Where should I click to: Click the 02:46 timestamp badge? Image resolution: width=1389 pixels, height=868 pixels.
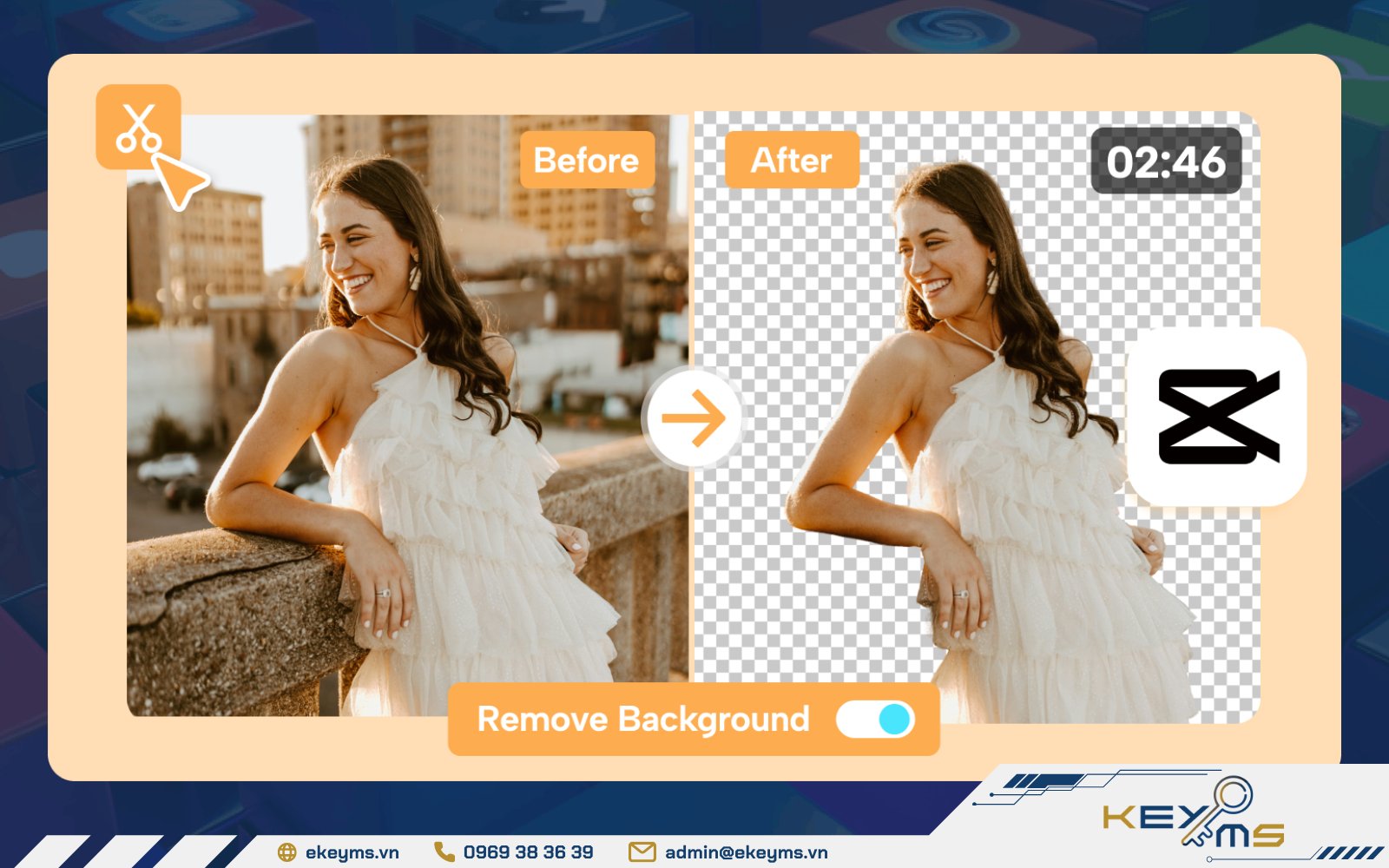point(1166,161)
